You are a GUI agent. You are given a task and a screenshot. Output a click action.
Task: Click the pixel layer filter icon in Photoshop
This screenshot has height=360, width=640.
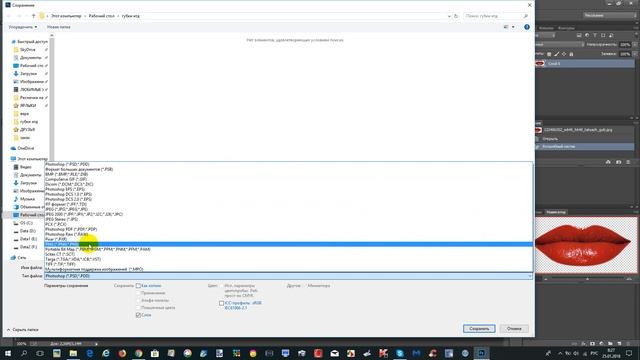(x=579, y=36)
